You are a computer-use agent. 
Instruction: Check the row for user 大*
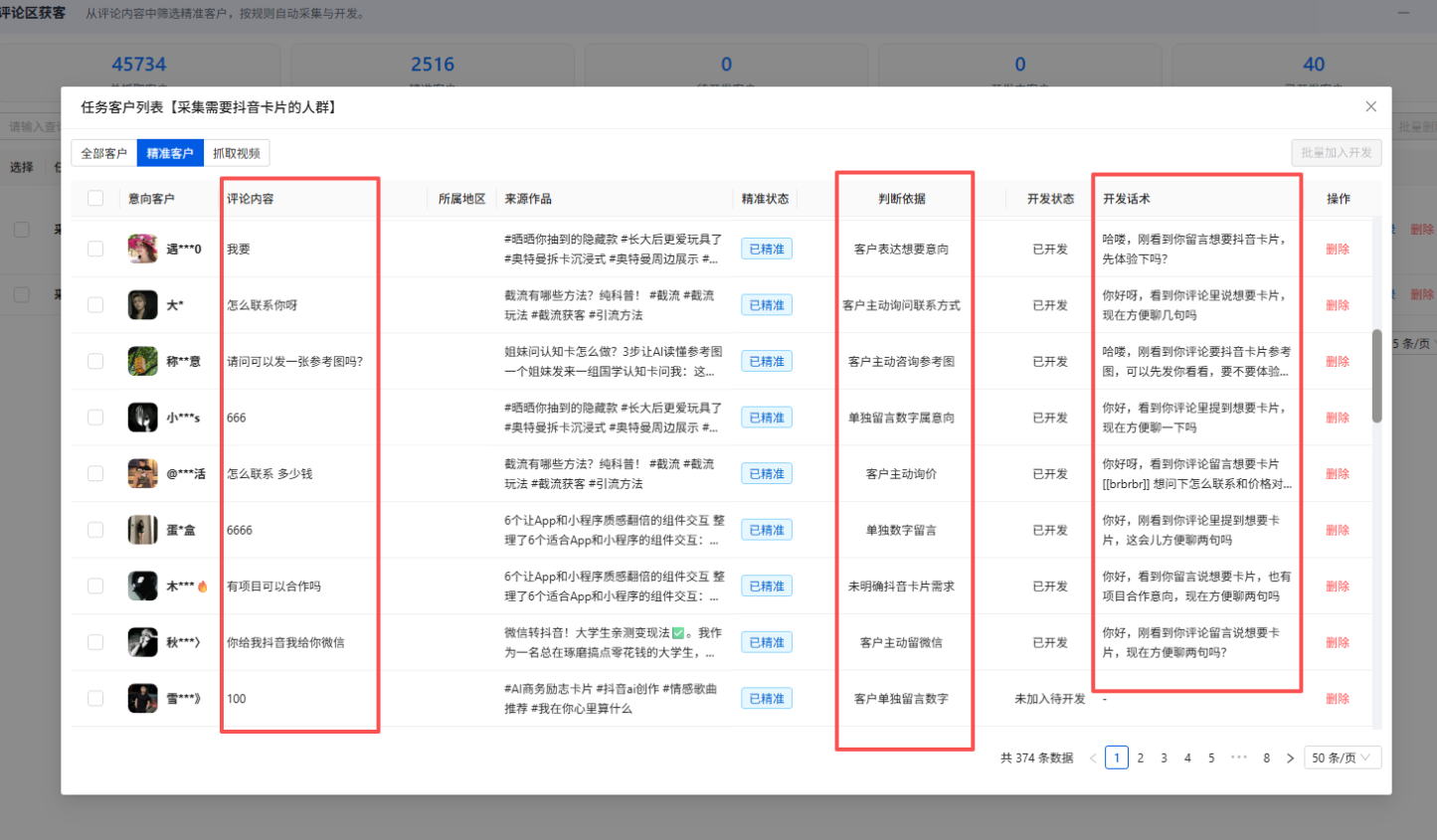(95, 305)
